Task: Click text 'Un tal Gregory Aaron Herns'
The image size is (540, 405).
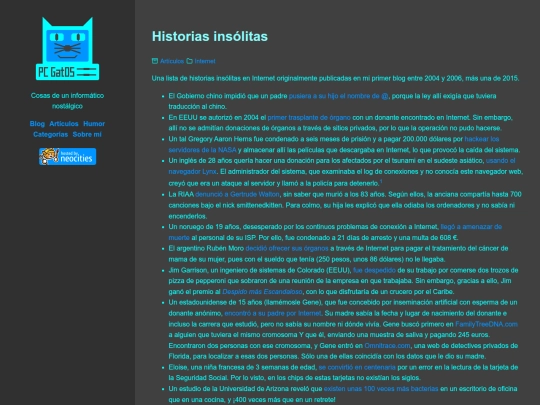Action: pyautogui.click(x=210, y=139)
